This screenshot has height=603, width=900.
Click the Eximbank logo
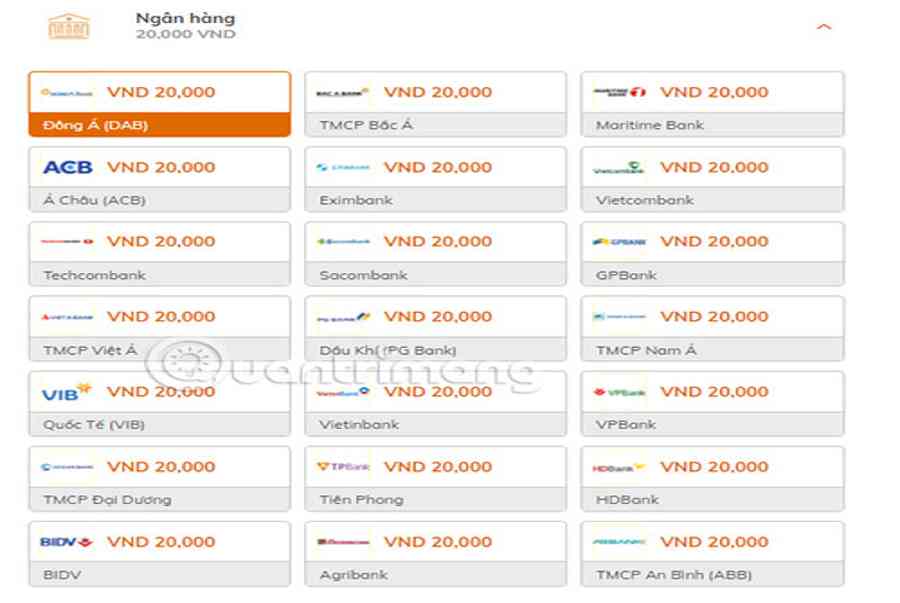343,167
